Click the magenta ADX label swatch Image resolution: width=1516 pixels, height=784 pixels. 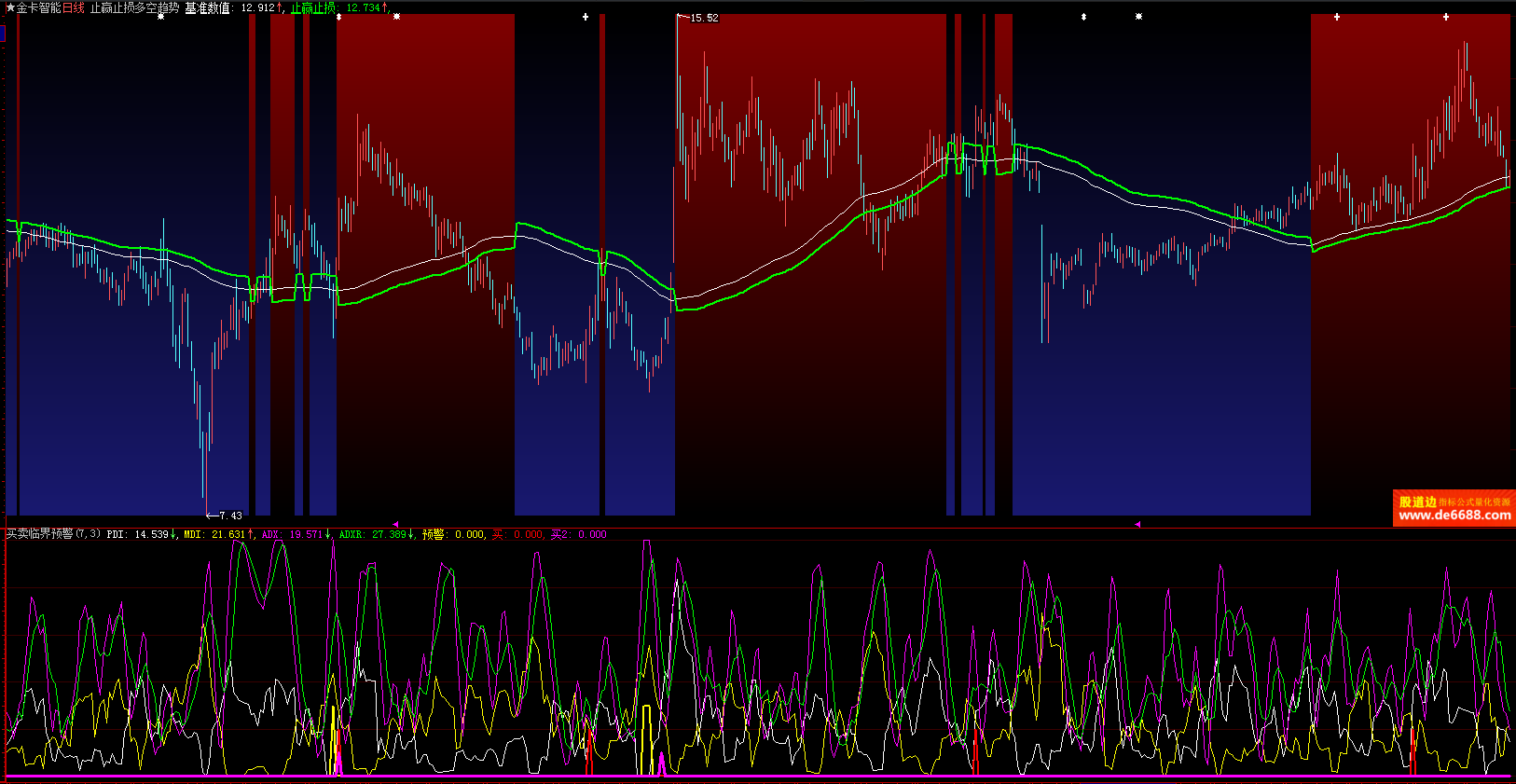click(x=270, y=534)
